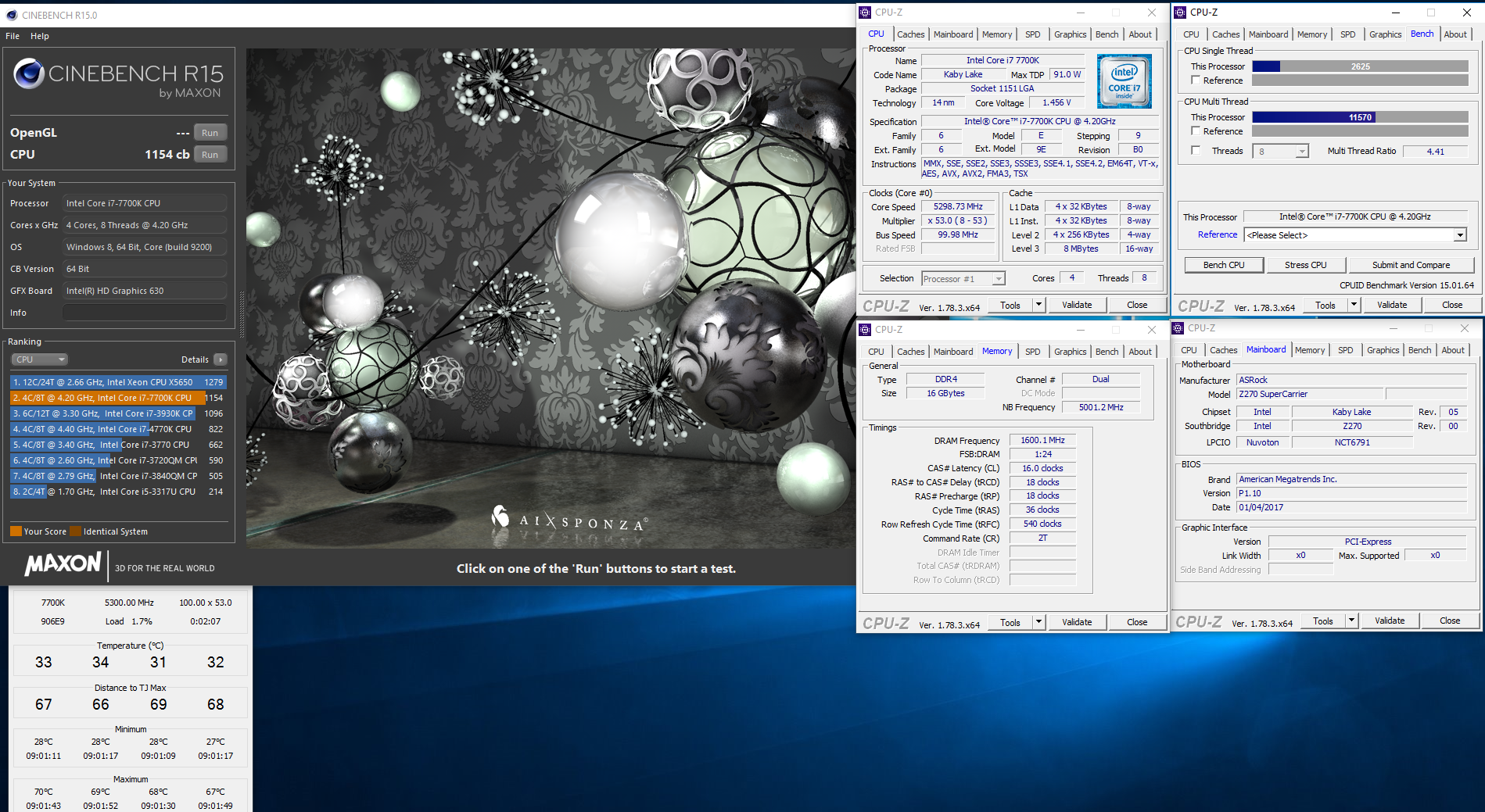Open Tools dropdown arrow in CPU tab window
The image size is (1485, 812).
1038,305
